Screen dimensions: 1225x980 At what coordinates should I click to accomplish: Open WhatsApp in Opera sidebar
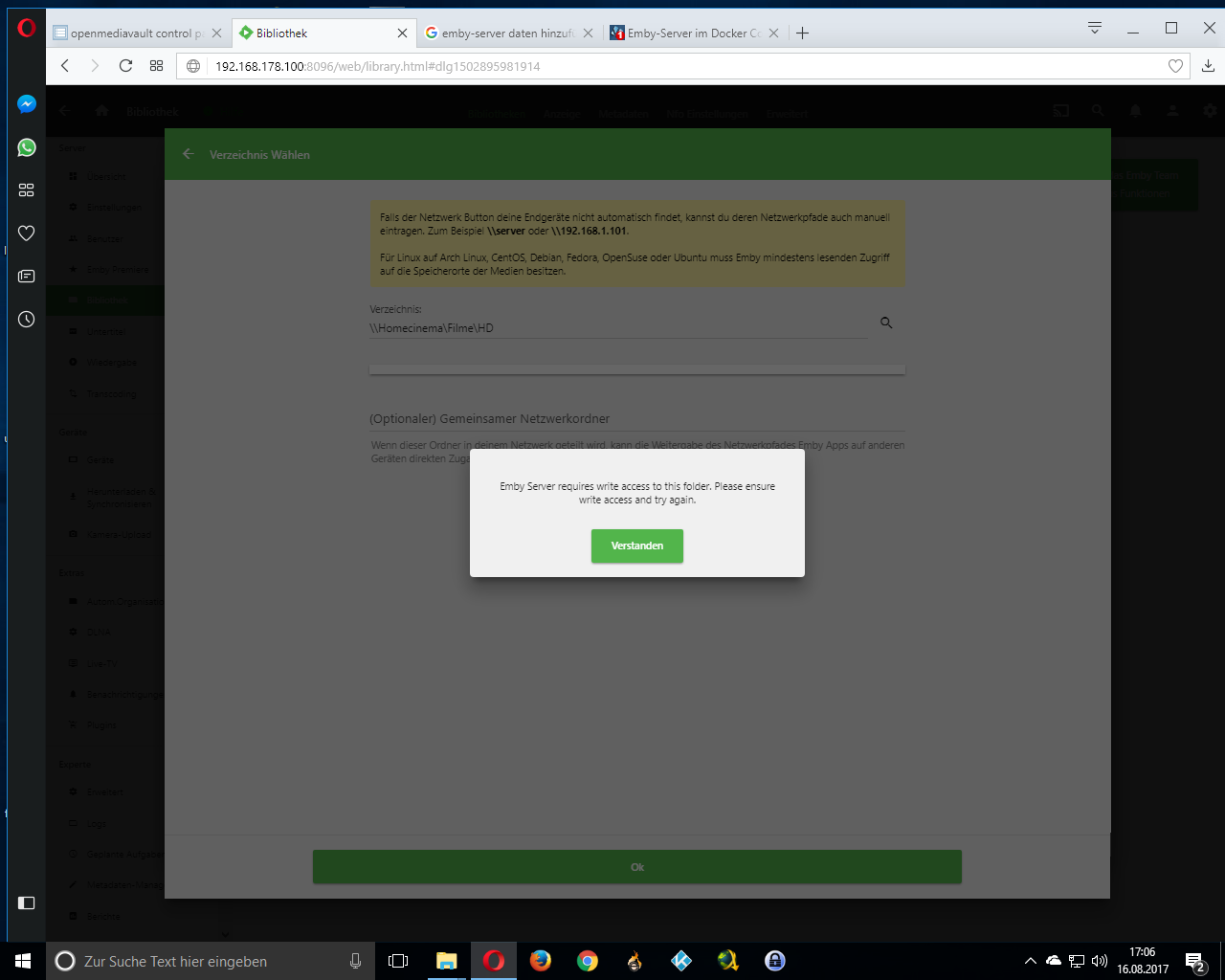[x=27, y=147]
